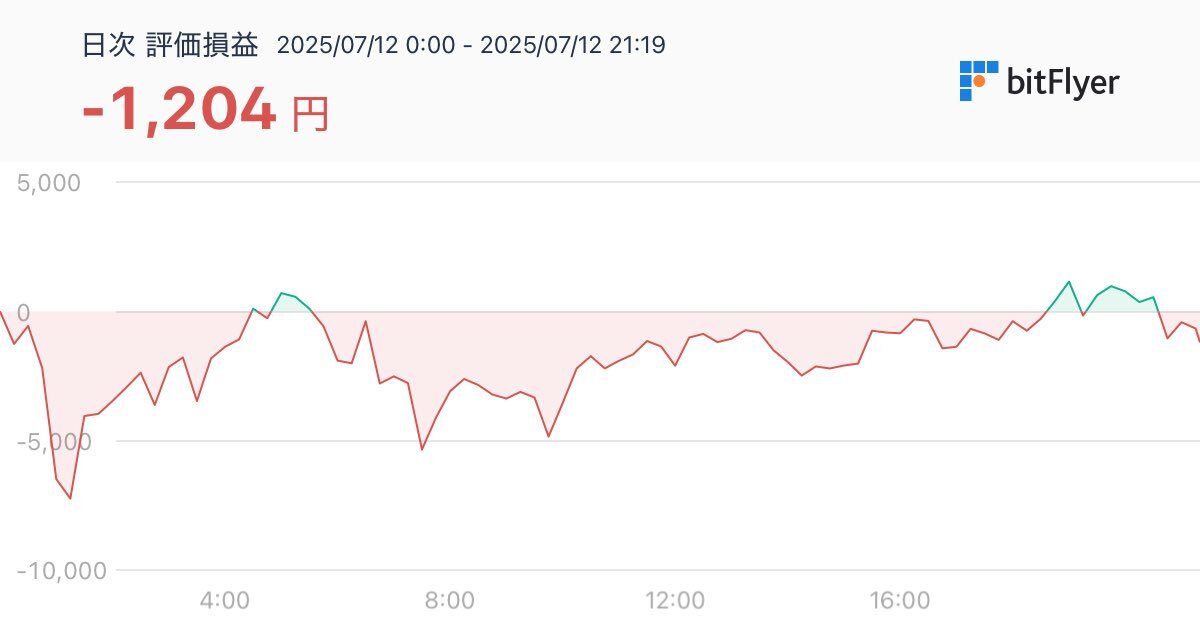Click the 5,000 y-axis label
Image resolution: width=1200 pixels, height=630 pixels.
[49, 183]
